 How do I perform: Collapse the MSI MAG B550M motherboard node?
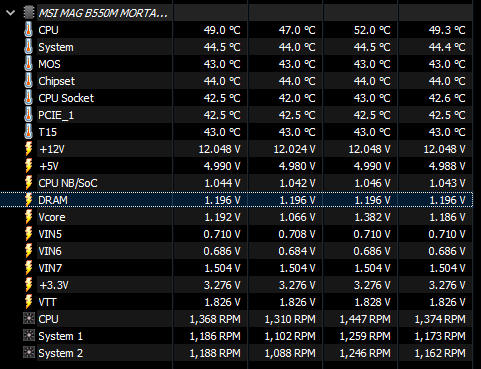click(11, 13)
